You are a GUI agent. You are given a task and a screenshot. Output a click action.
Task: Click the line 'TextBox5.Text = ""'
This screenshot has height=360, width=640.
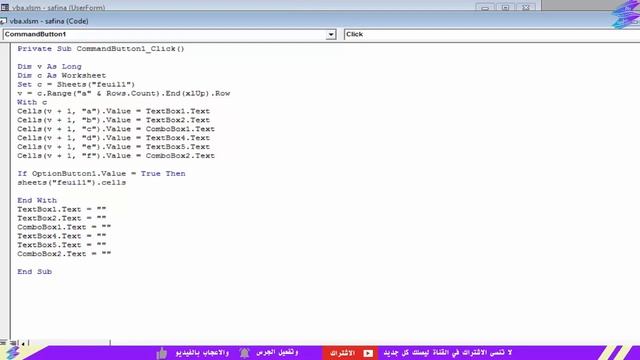[62, 245]
